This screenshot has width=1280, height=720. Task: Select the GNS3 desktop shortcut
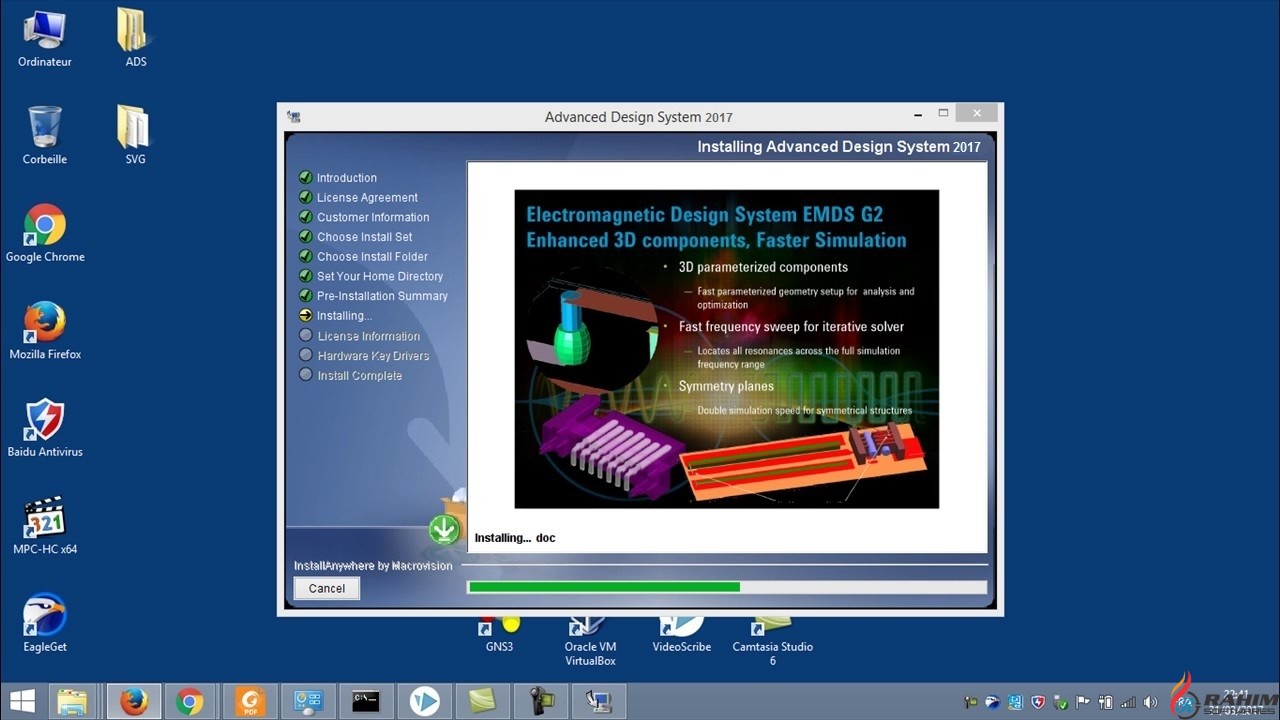tap(499, 636)
